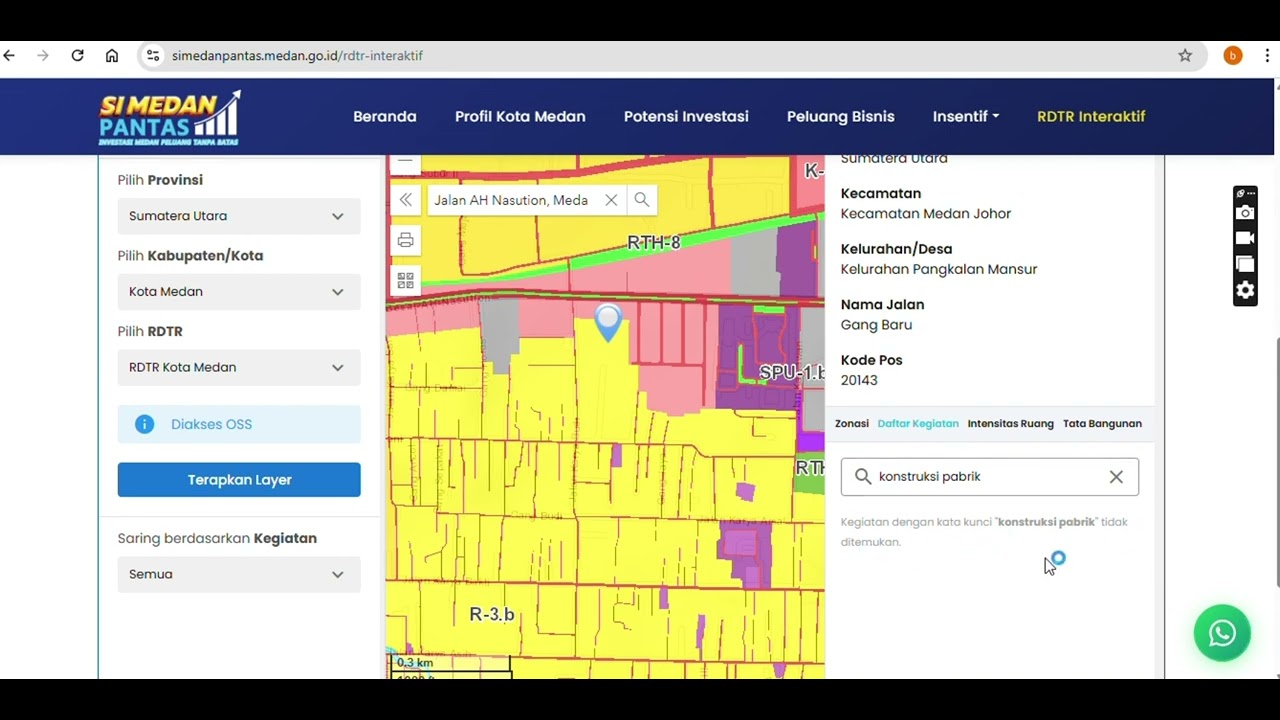Screen dimensions: 1280x720
Task: Open the Intensitas Ruang tab
Action: [x=1011, y=424]
